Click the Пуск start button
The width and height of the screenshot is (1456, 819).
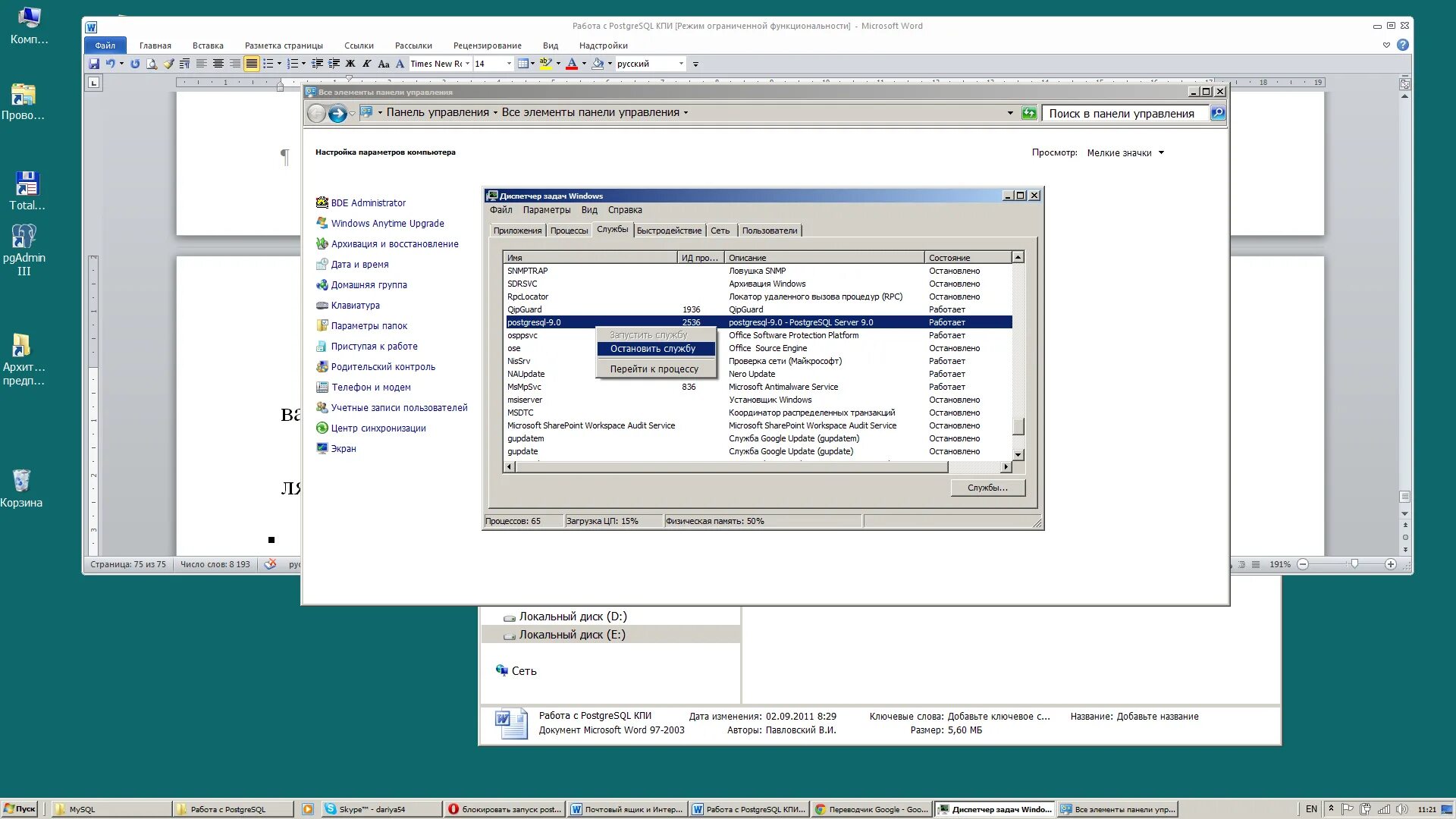tap(20, 809)
